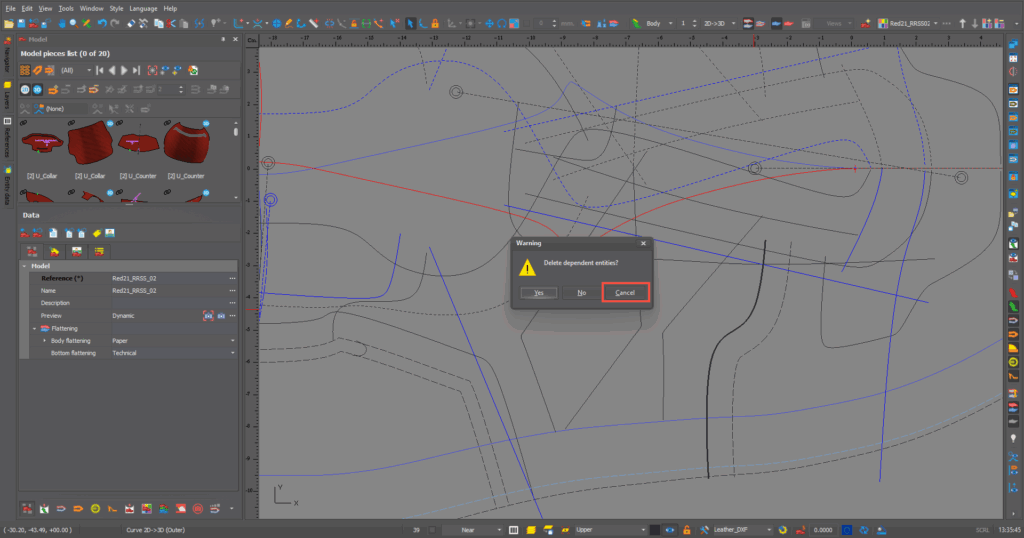This screenshot has width=1024, height=538.
Task: Toggle the visibility eye icon in status bar
Action: coord(670,529)
